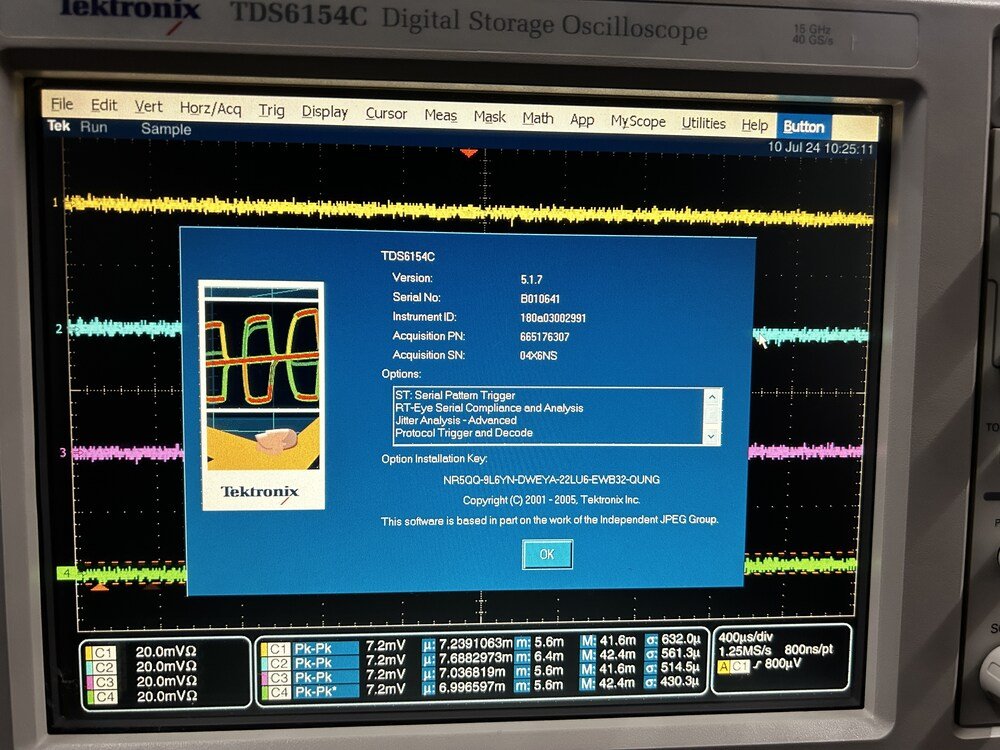Open the Edit menu

103,105
